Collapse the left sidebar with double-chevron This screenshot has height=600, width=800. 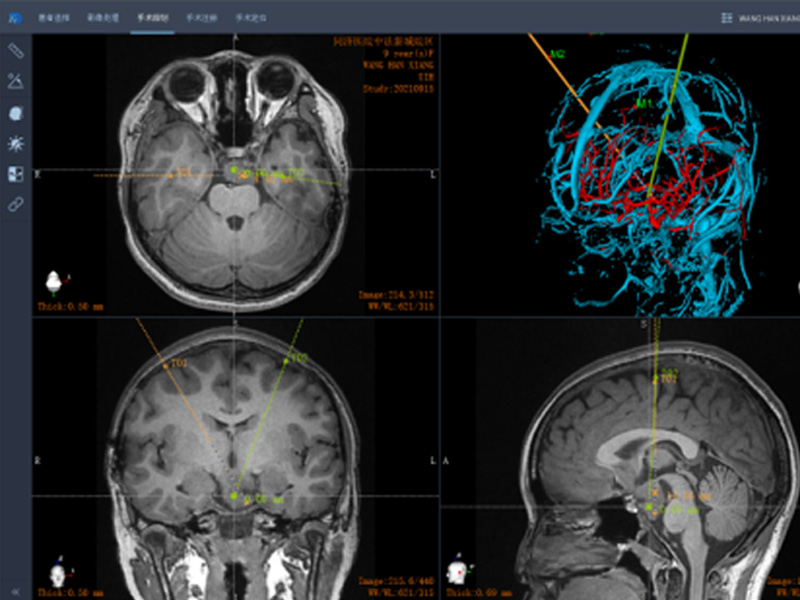[14, 591]
